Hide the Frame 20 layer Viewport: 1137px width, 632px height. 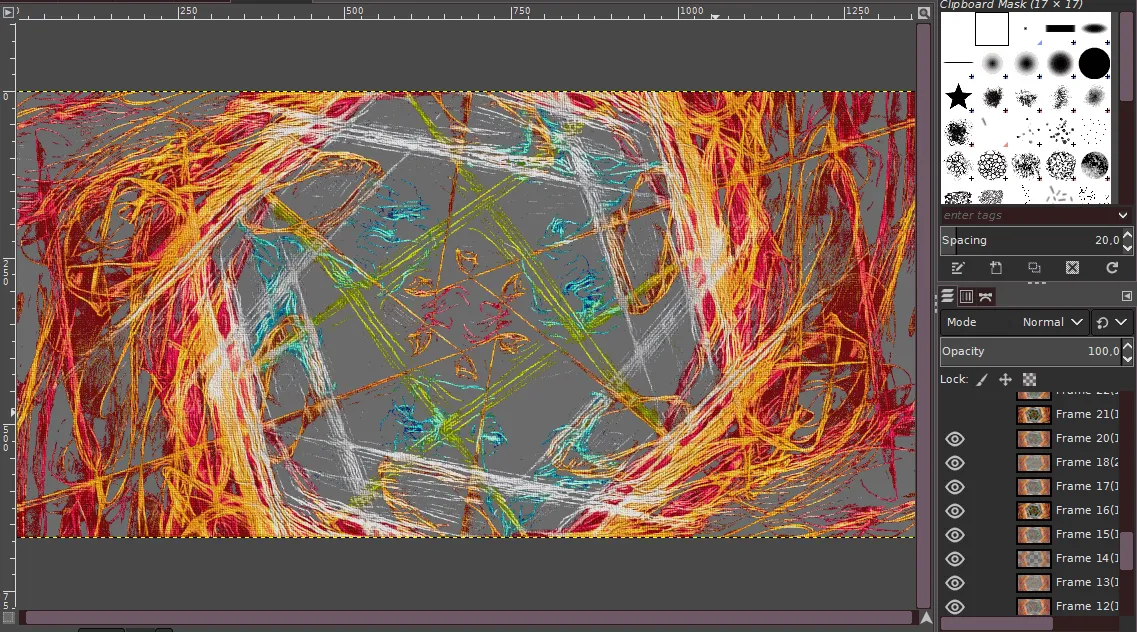coord(955,438)
